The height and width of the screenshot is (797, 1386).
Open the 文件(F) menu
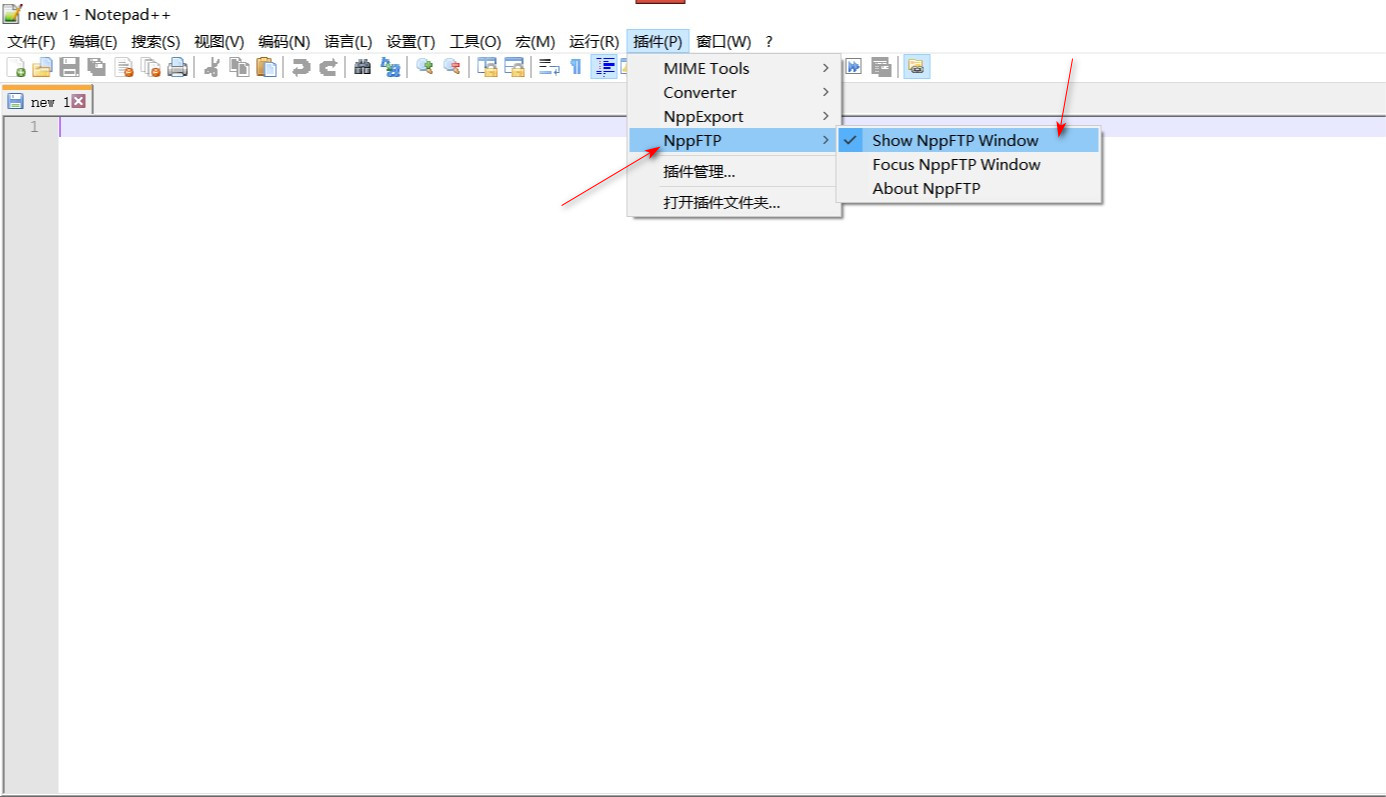[x=32, y=42]
